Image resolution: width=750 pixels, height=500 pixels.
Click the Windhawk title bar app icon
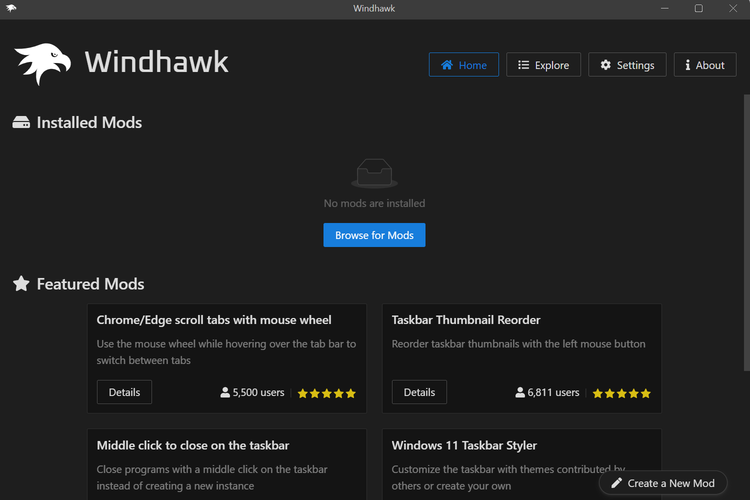11,8
